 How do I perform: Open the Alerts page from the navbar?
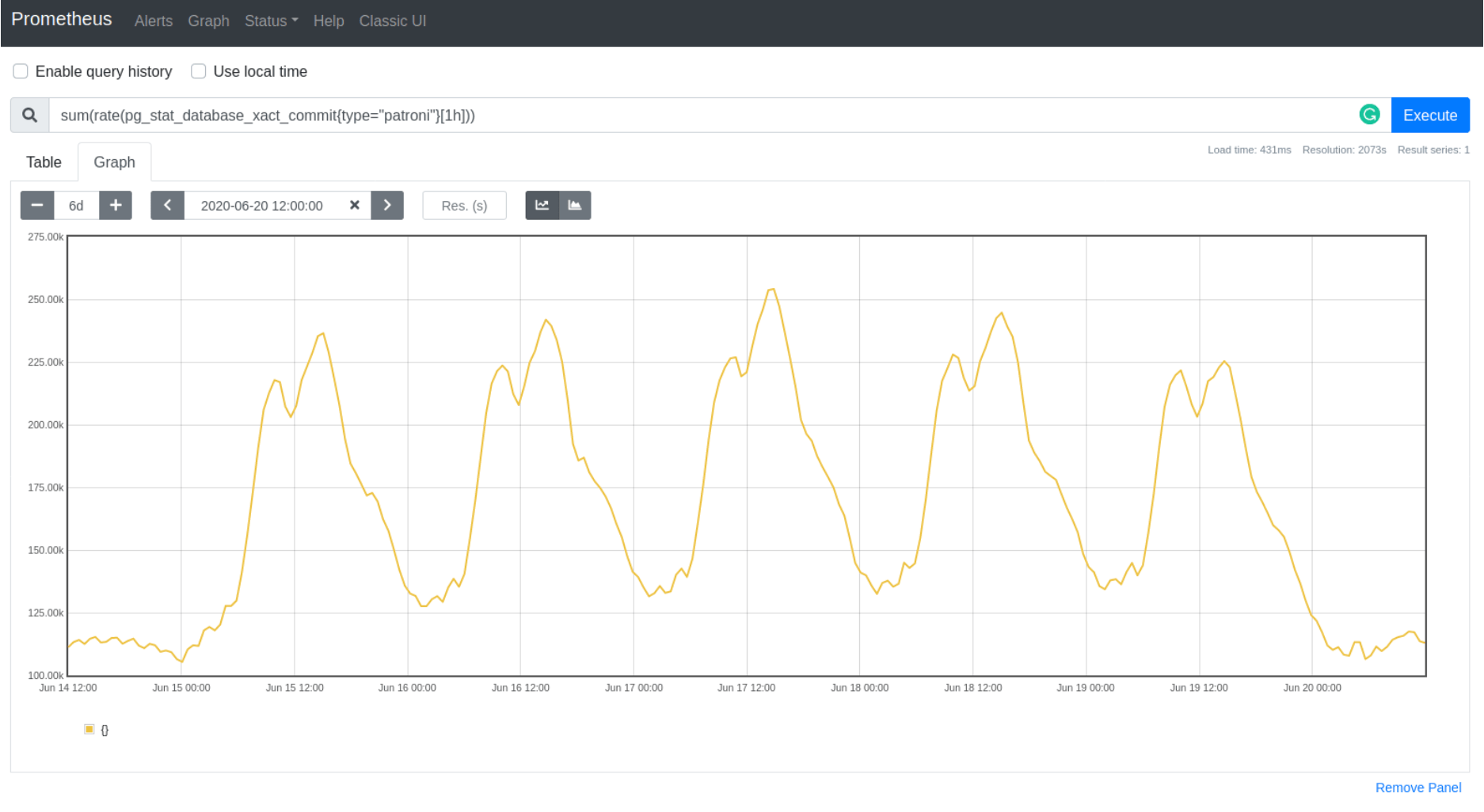point(153,21)
